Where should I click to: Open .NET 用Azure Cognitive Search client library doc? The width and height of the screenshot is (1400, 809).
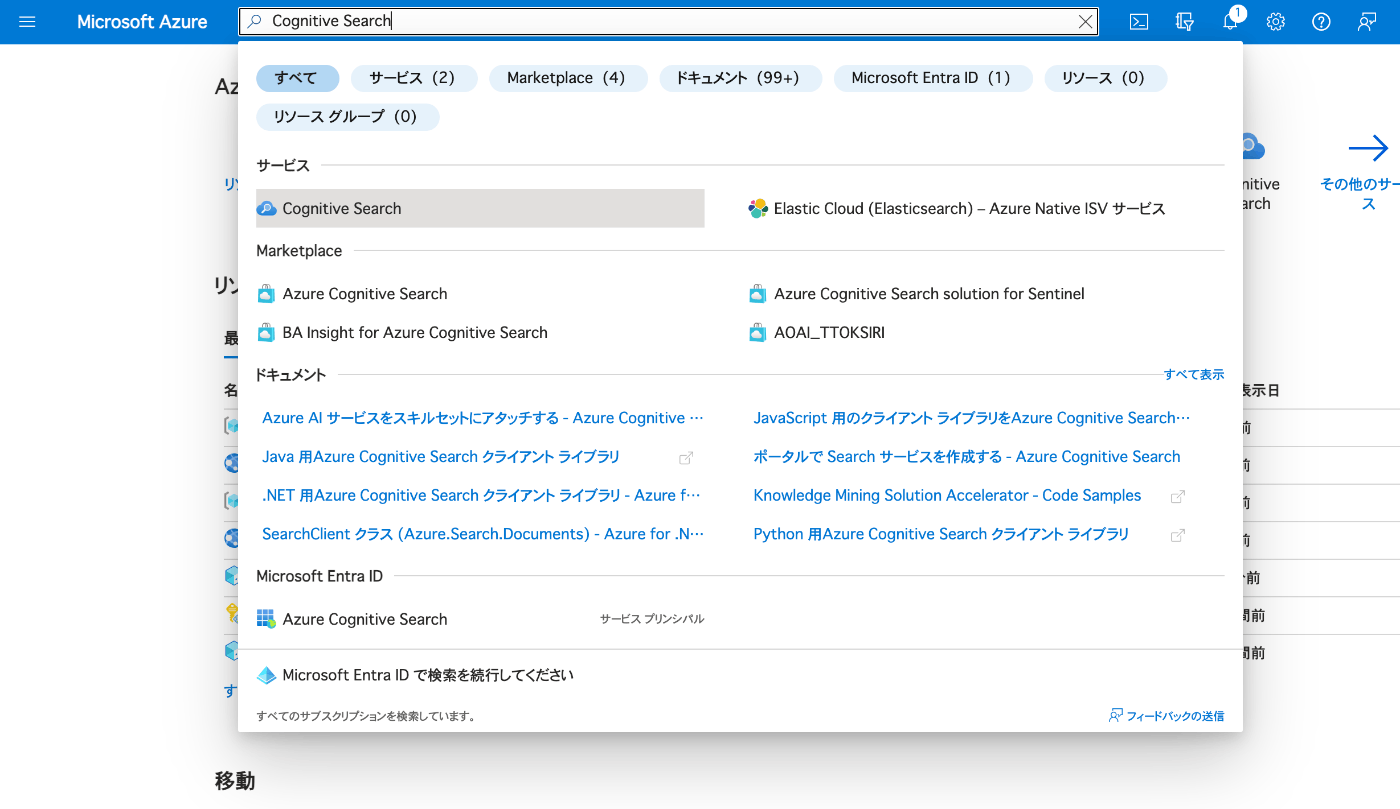point(482,496)
